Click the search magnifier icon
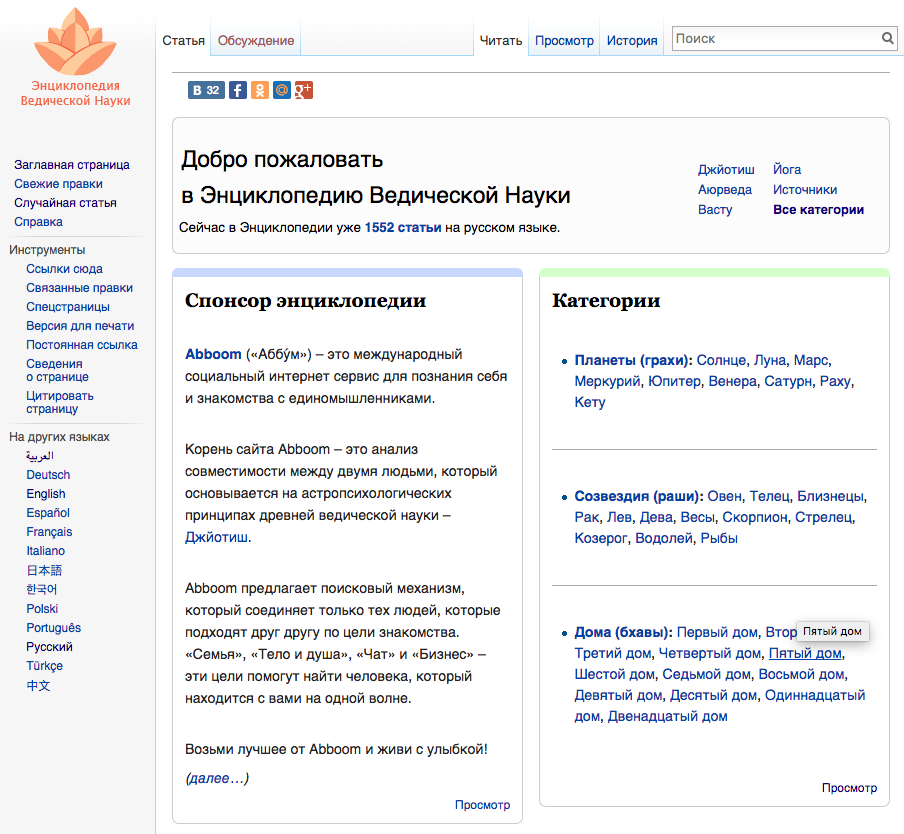The image size is (904, 834). 887,39
